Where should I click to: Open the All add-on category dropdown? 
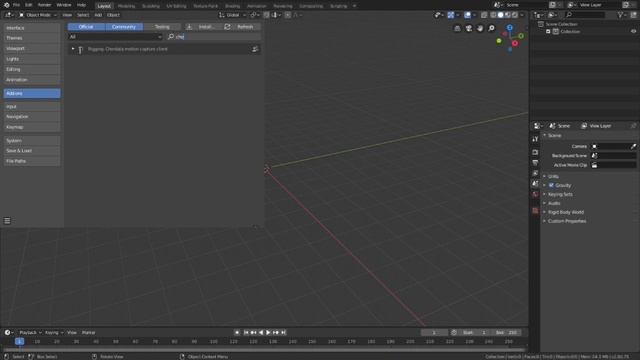pos(115,37)
